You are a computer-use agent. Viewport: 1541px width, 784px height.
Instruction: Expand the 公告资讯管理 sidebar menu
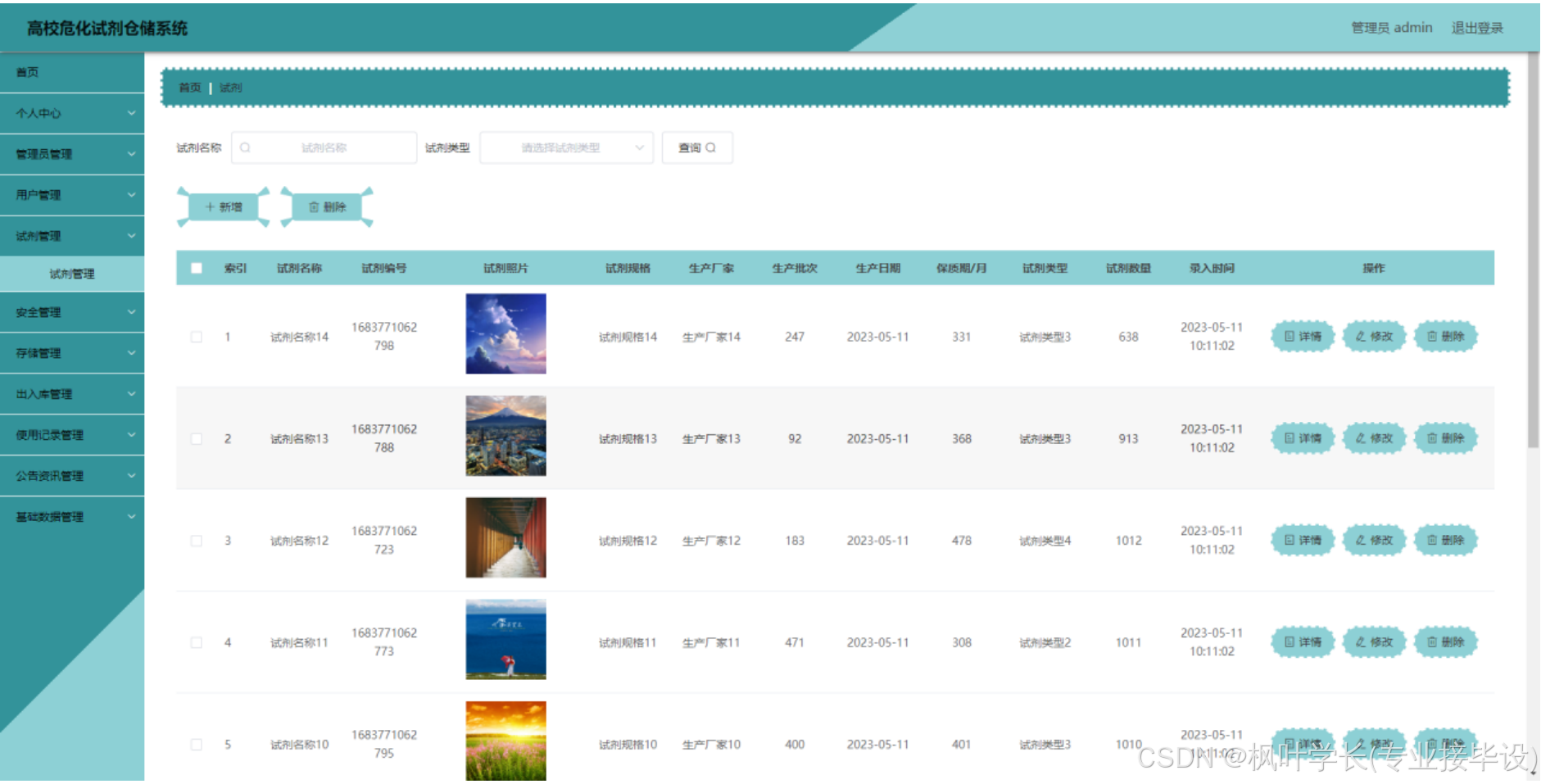point(72,476)
